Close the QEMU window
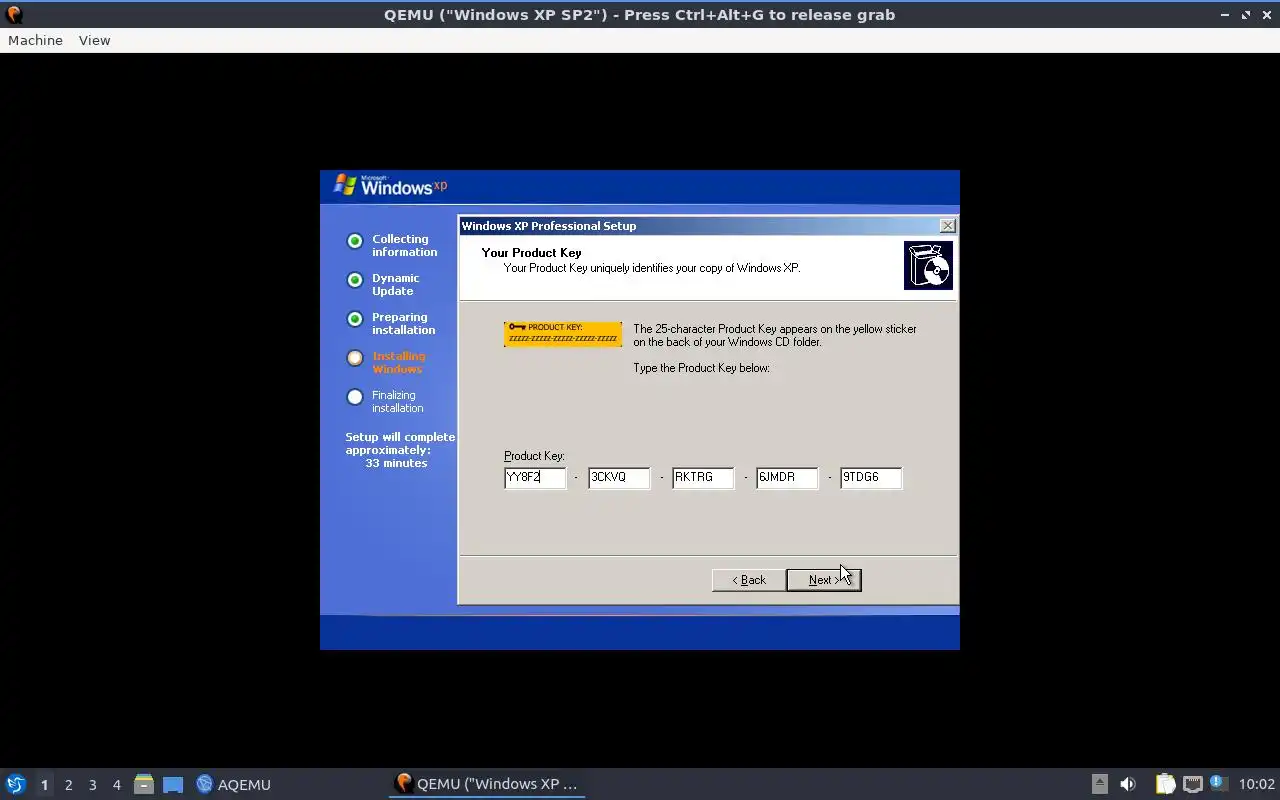Viewport: 1280px width, 800px height. (1266, 15)
